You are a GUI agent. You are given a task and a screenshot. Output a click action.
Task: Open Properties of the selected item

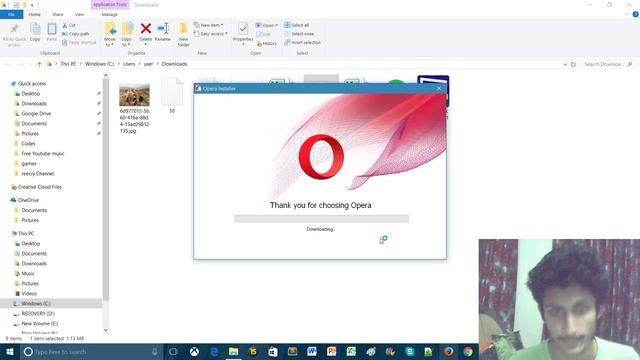(243, 32)
